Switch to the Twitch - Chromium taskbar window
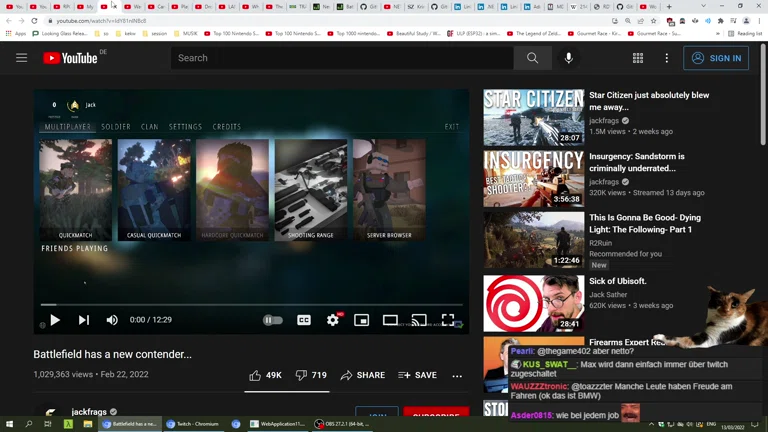This screenshot has height=432, width=768. [x=193, y=424]
